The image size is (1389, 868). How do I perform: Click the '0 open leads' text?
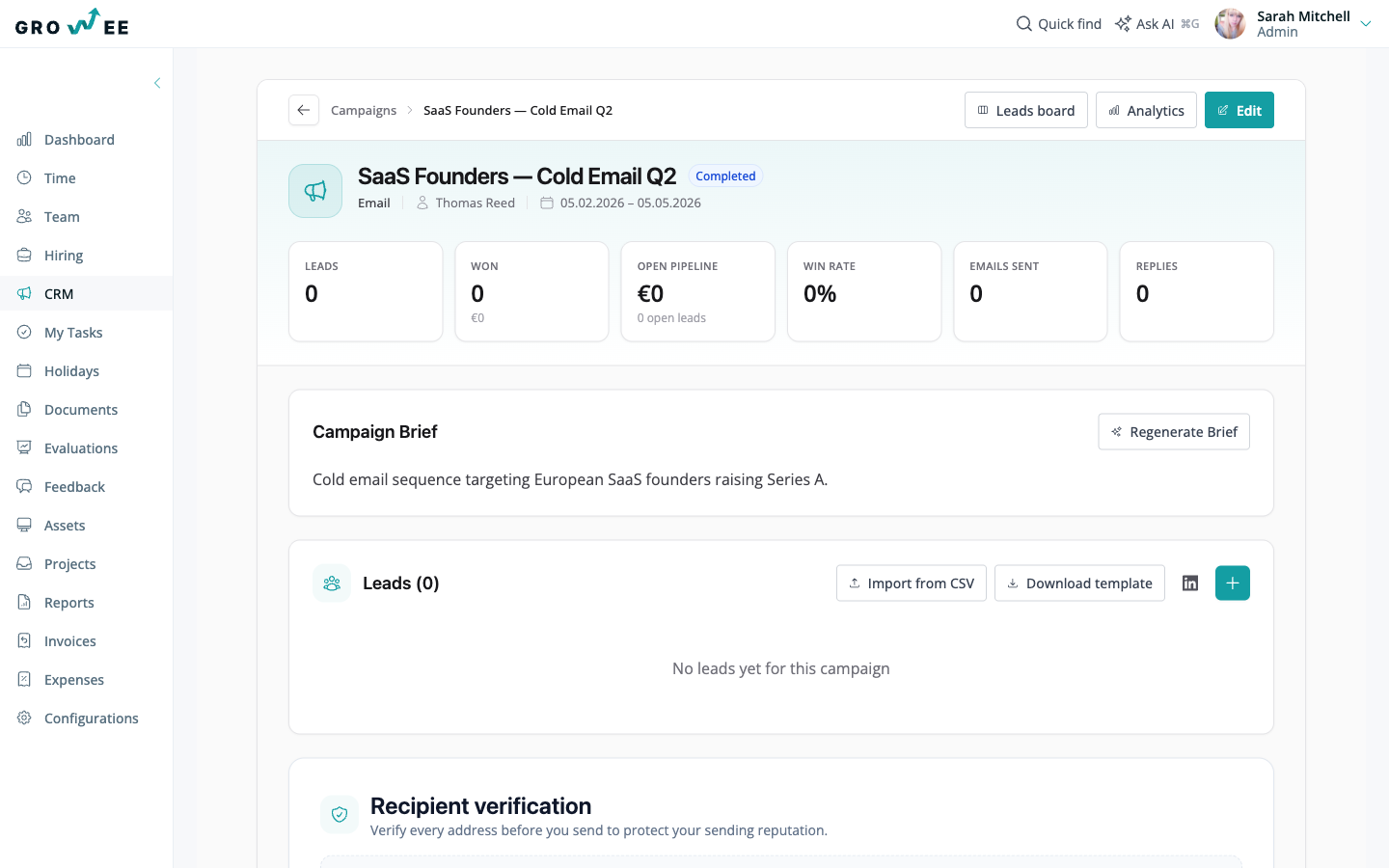coord(671,318)
